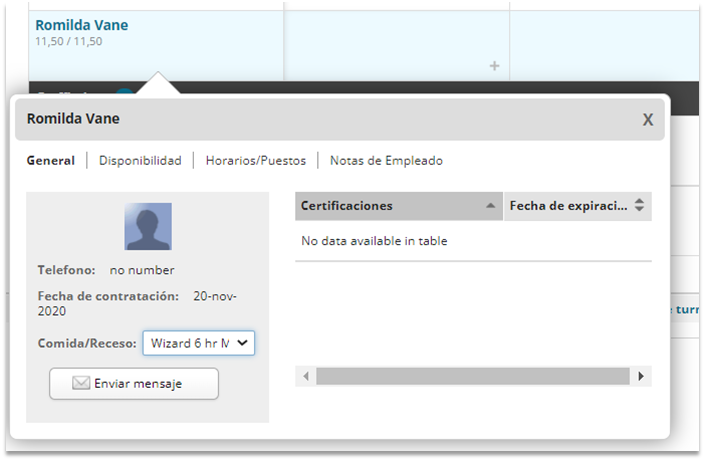This screenshot has width=705, height=461.
Task: Open Romilda Vane name link in schedule
Action: pos(82,25)
